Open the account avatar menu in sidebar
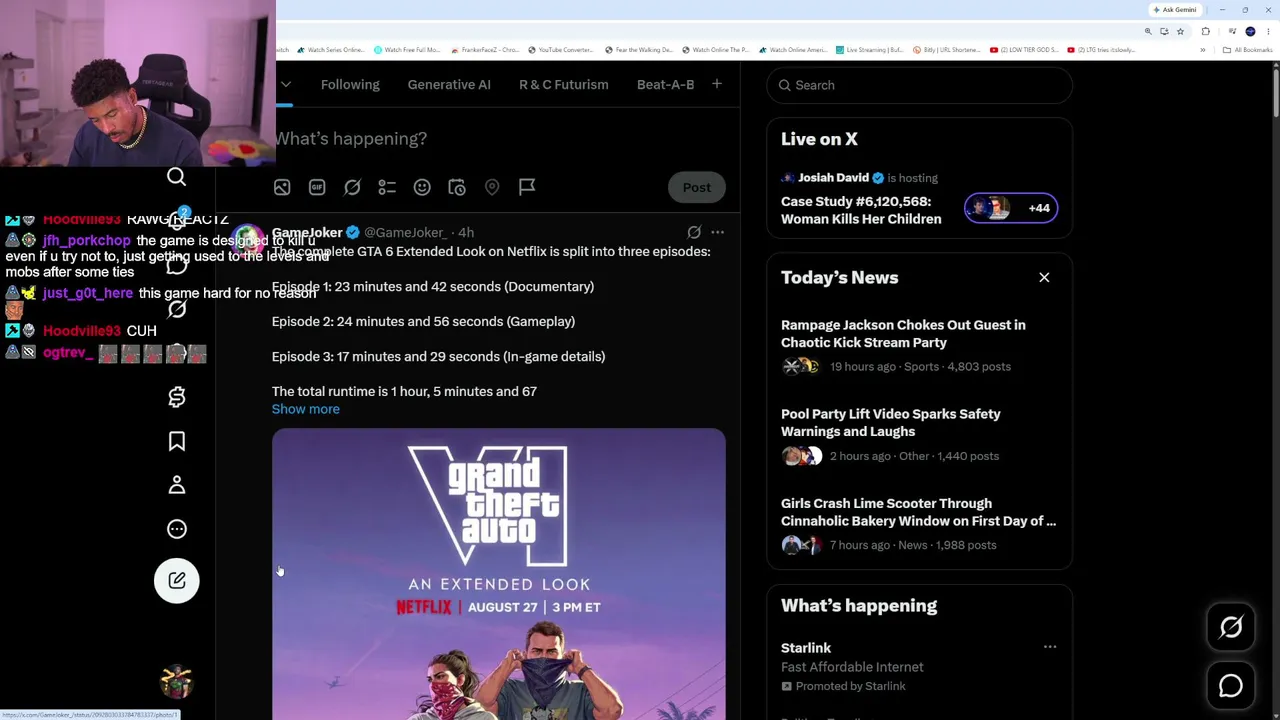 176,682
